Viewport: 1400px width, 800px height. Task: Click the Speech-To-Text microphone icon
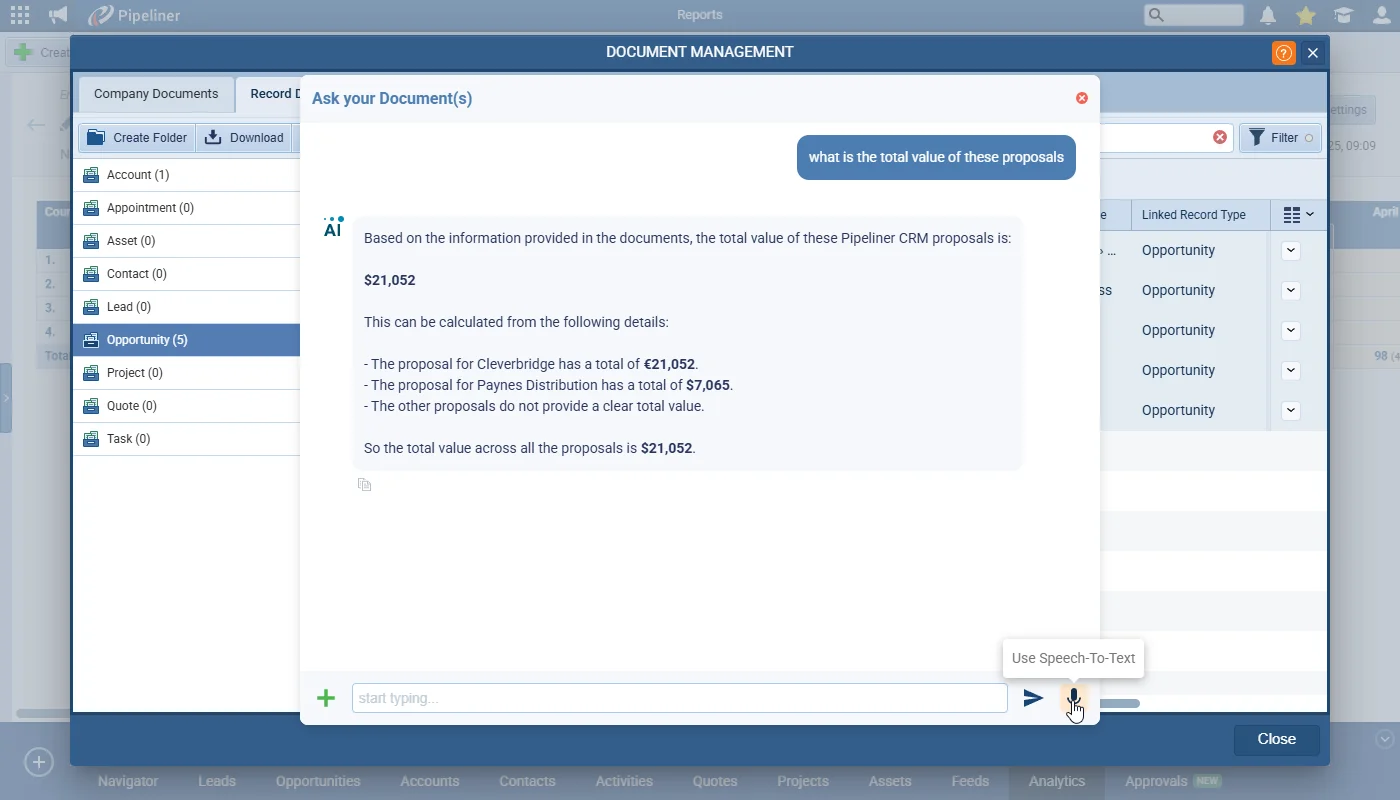tap(1074, 698)
